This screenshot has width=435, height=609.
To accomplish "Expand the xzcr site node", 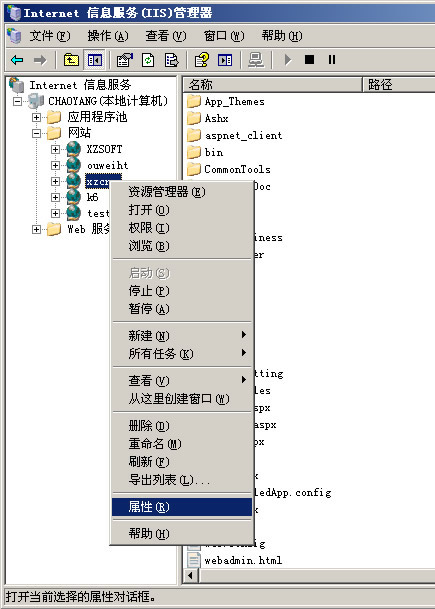I will (x=55, y=181).
